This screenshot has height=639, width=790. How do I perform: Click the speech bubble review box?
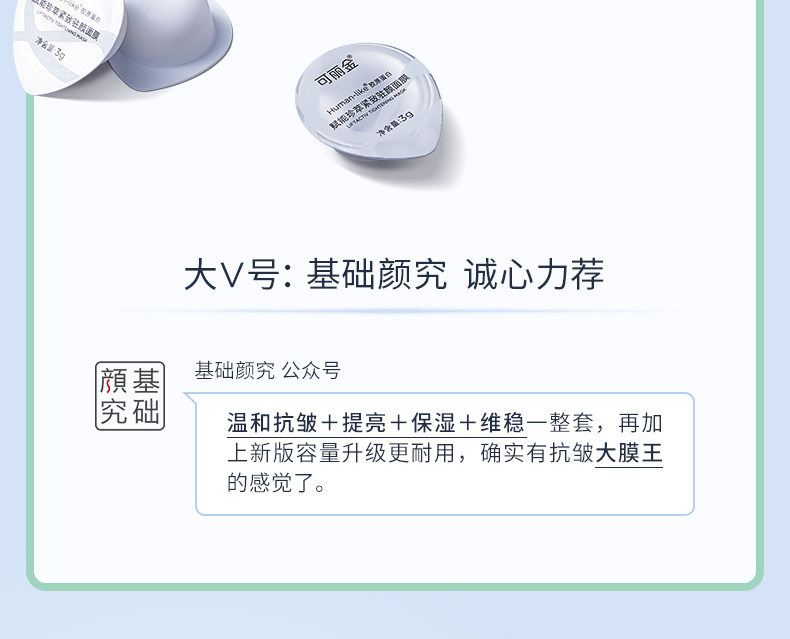444,454
